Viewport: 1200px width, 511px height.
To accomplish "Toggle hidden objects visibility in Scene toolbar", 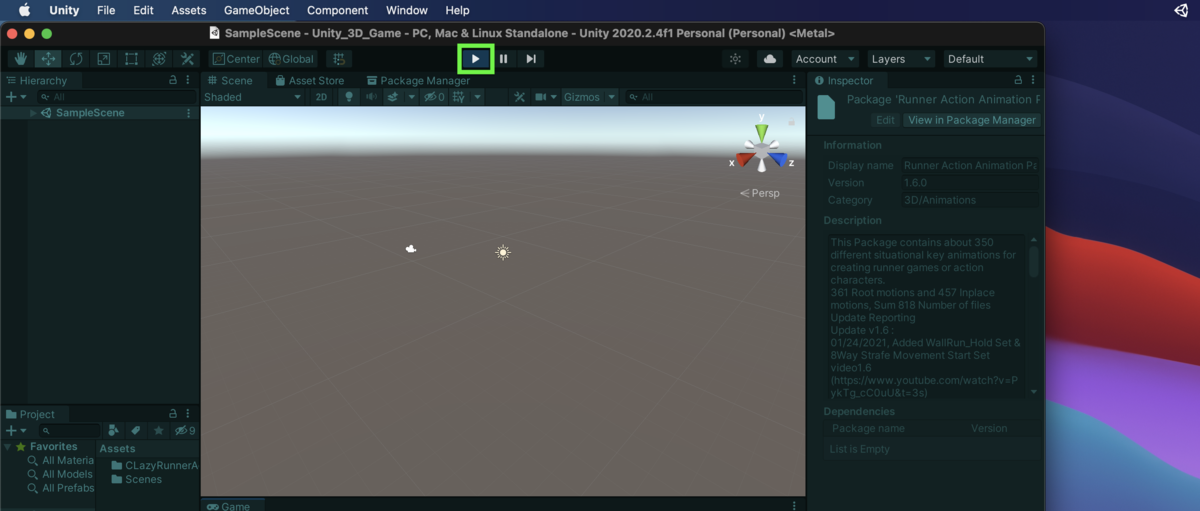I will pyautogui.click(x=434, y=97).
